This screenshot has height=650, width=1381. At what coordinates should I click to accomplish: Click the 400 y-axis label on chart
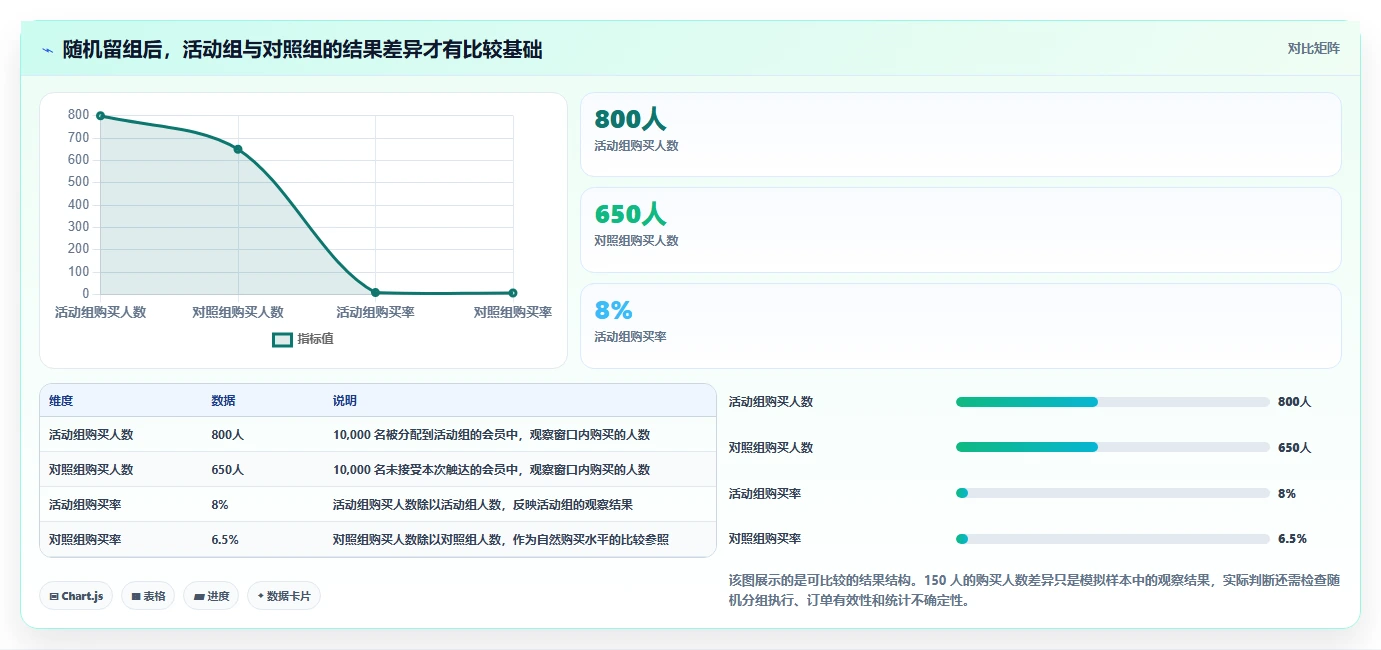[79, 204]
